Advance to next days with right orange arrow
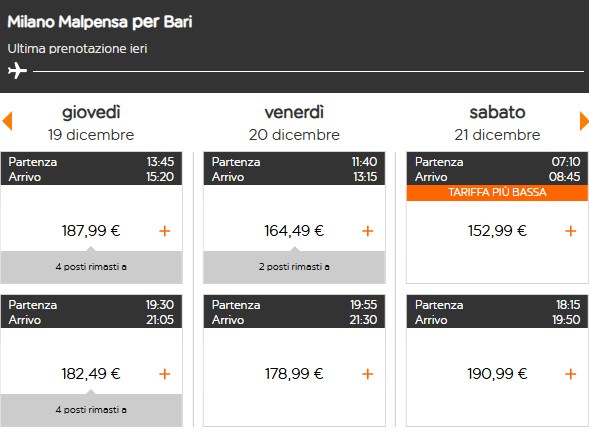The width and height of the screenshot is (589, 443). pos(584,121)
